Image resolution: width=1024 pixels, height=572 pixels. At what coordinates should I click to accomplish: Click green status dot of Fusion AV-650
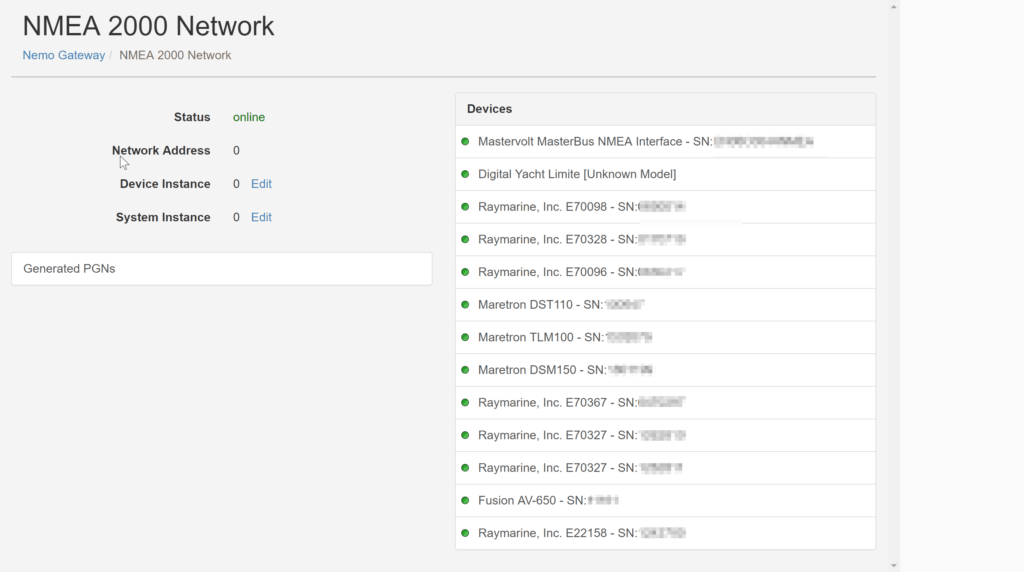coord(465,501)
